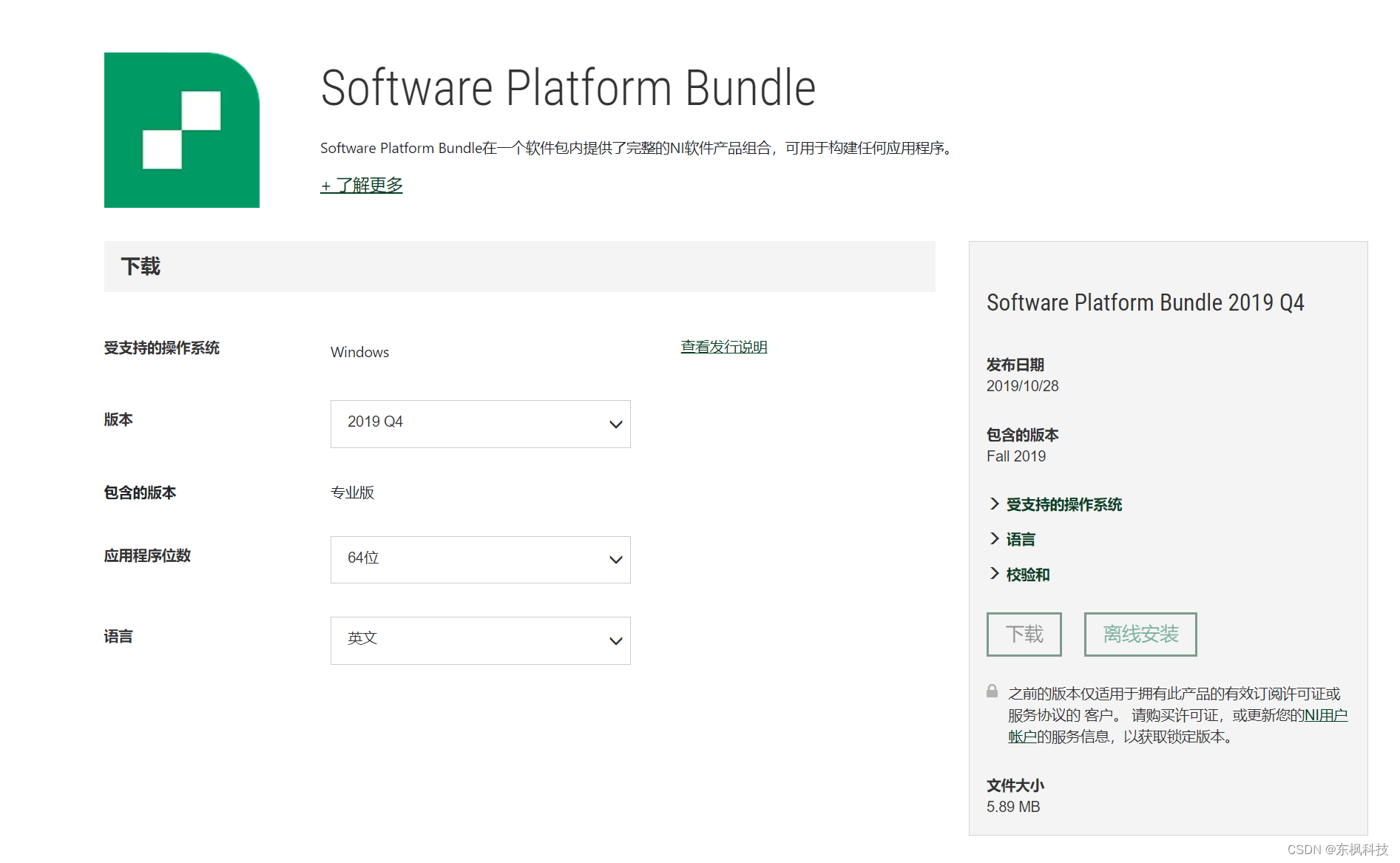Click the chevron icon before 受支持的操作系统
This screenshot has height=863, width=1400.
[995, 504]
